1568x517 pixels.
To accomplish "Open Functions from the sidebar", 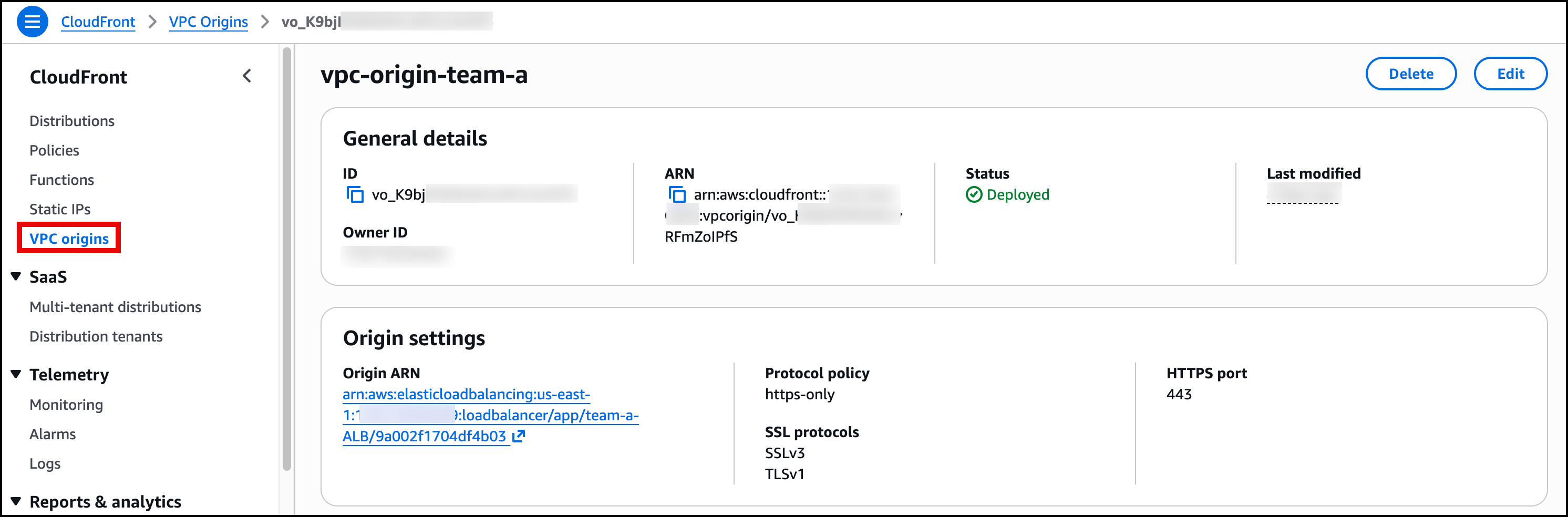I will coord(61,179).
